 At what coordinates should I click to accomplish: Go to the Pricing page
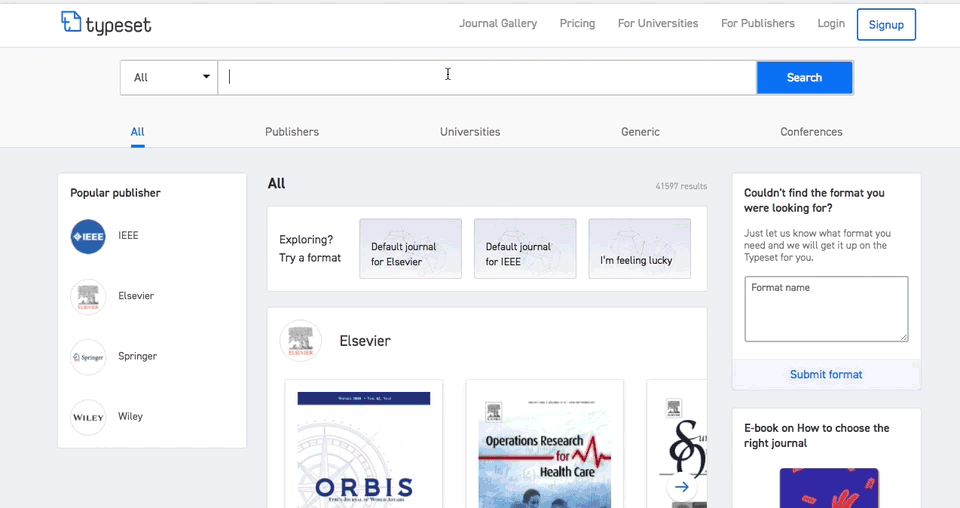pyautogui.click(x=577, y=24)
